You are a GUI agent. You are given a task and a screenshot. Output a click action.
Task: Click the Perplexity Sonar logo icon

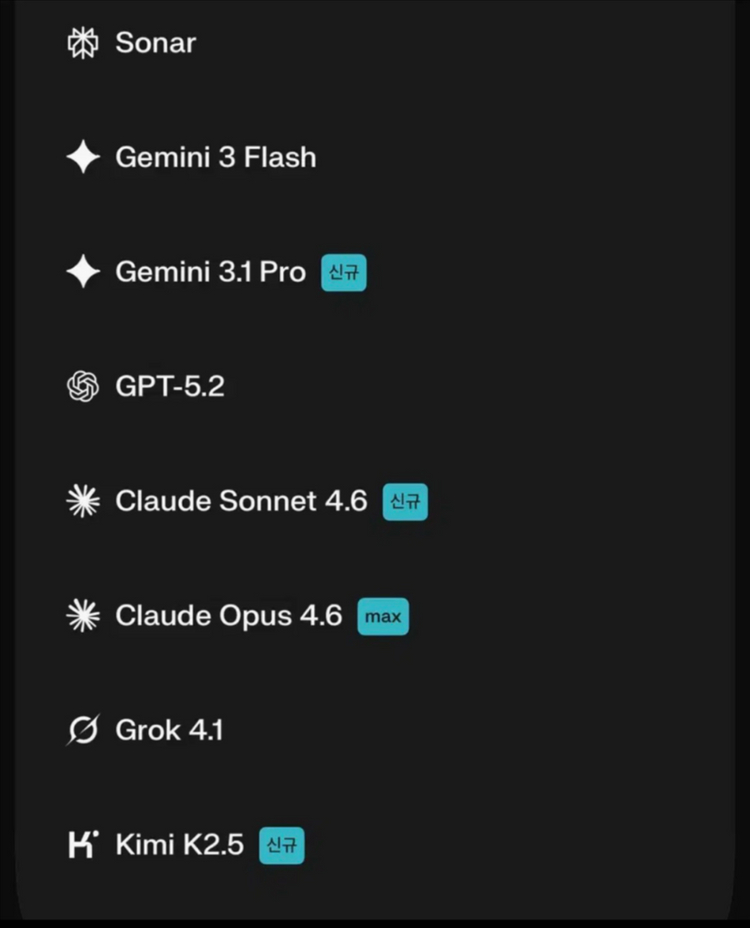point(82,43)
